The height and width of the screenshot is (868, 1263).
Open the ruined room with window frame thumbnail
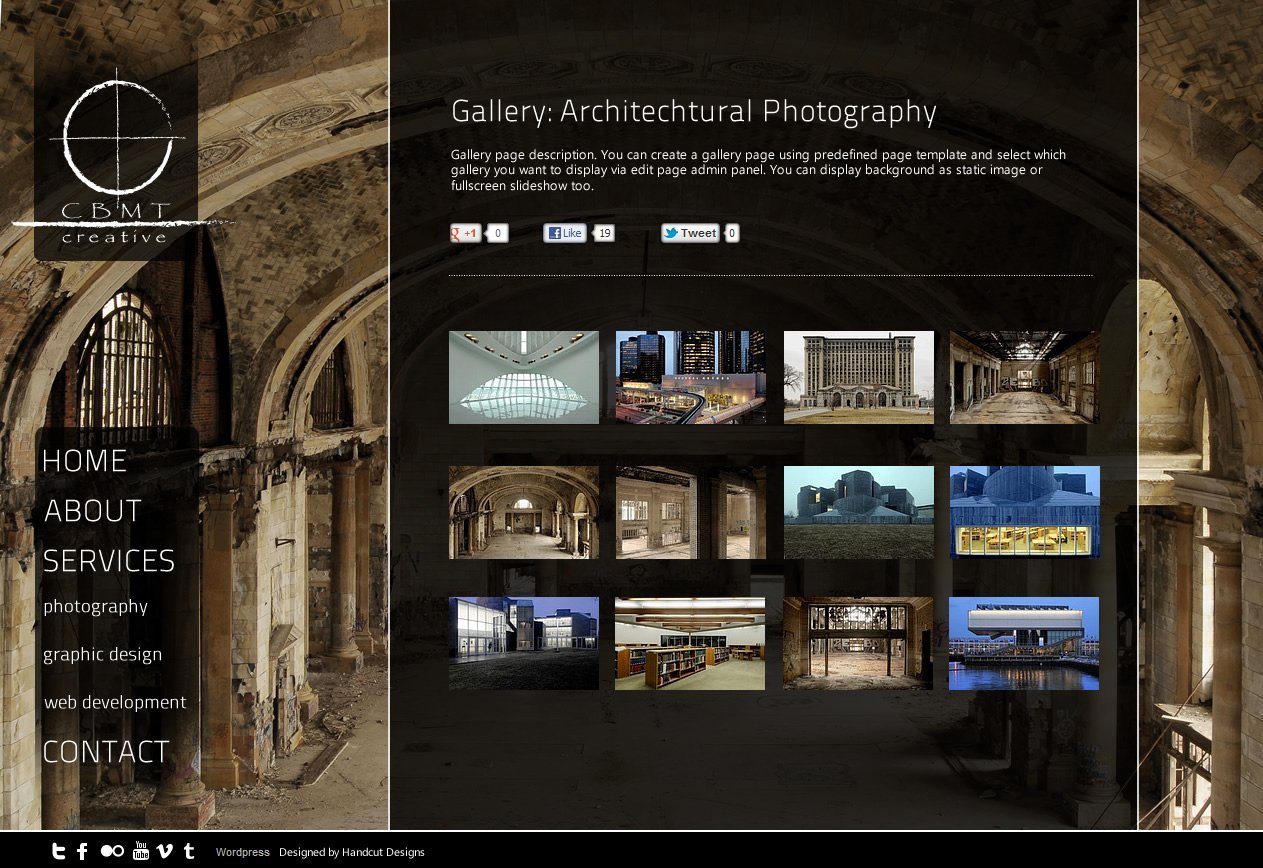tap(858, 644)
